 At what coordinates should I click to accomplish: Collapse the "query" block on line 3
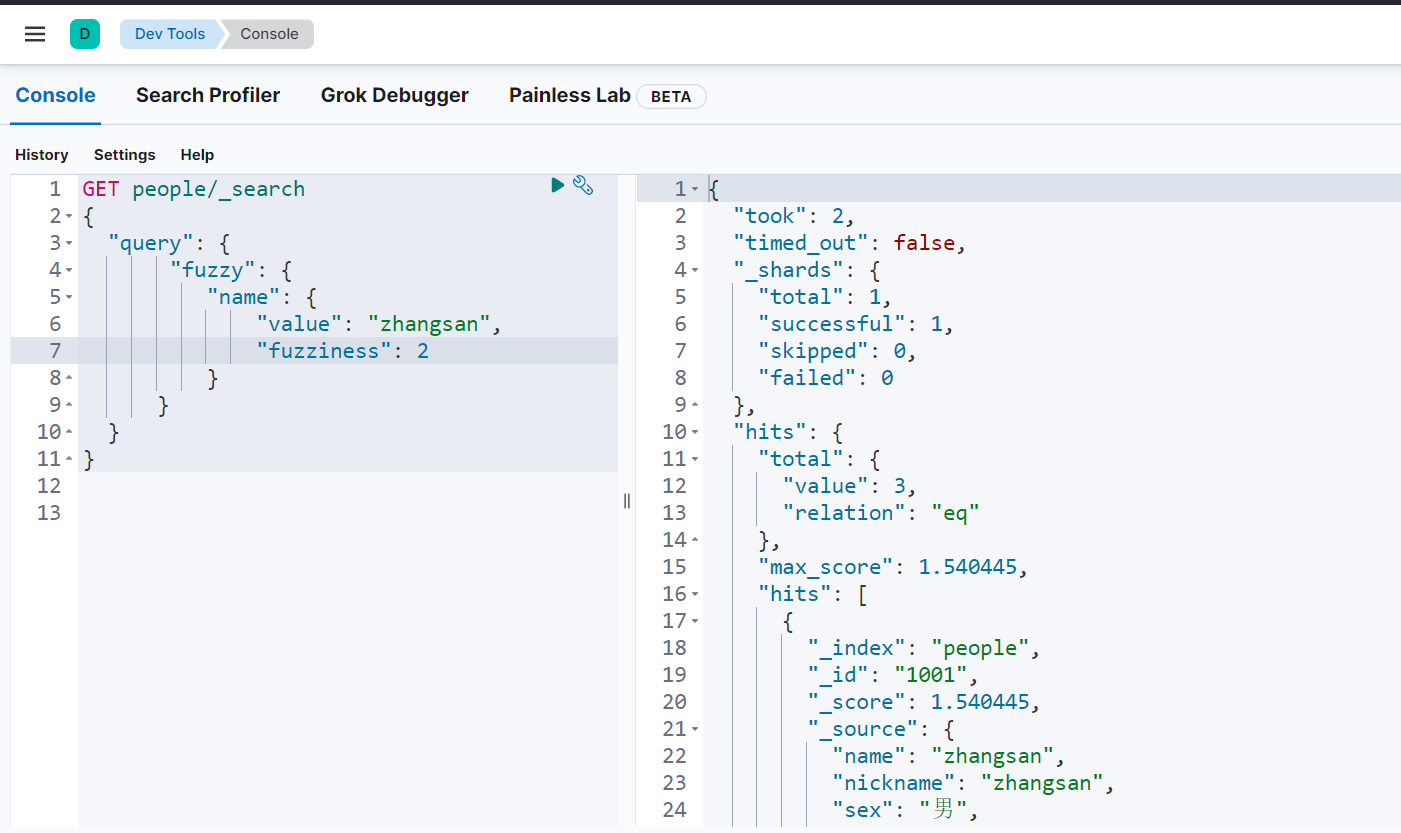tap(69, 244)
